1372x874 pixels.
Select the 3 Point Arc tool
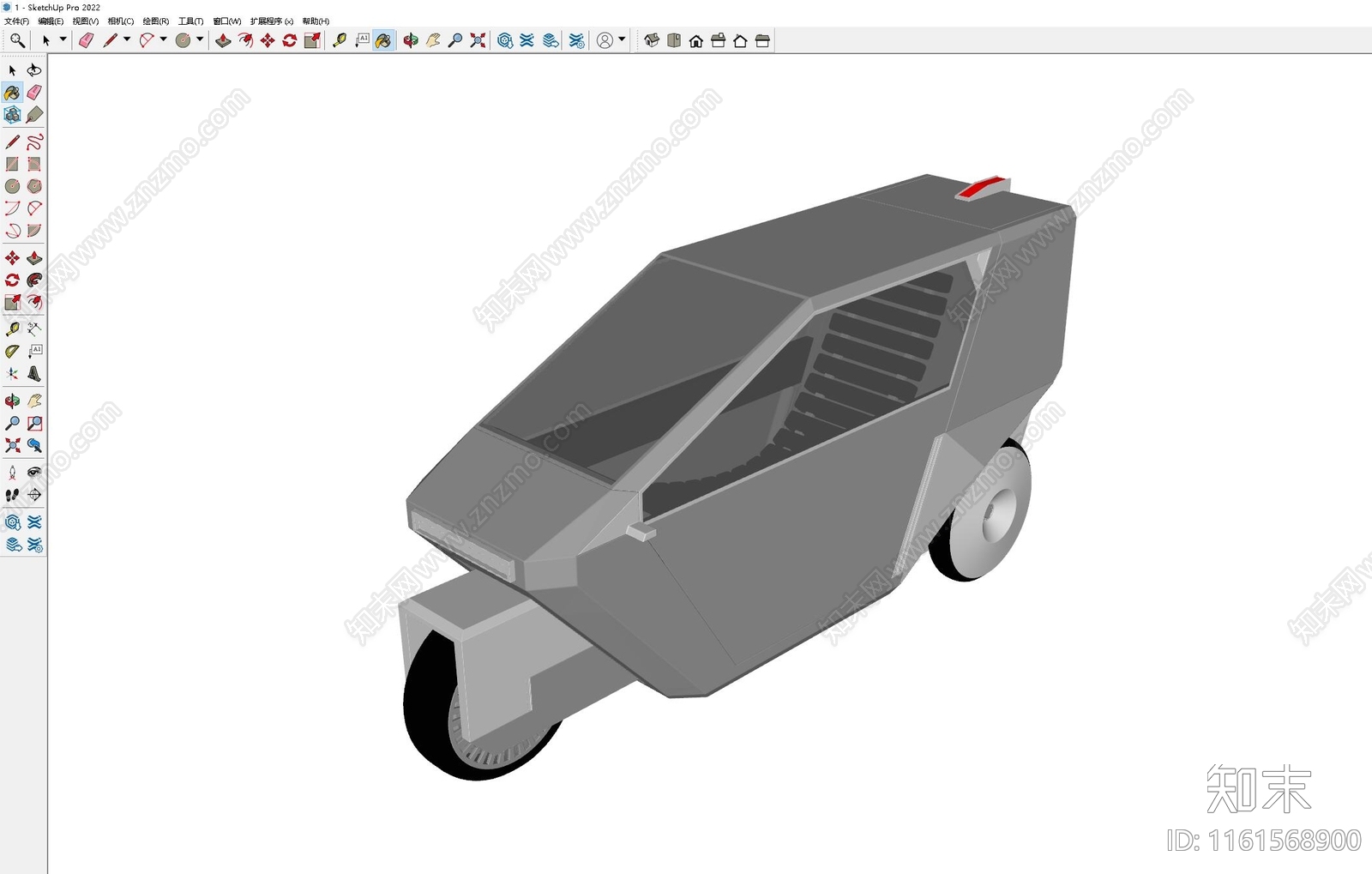[x=12, y=231]
